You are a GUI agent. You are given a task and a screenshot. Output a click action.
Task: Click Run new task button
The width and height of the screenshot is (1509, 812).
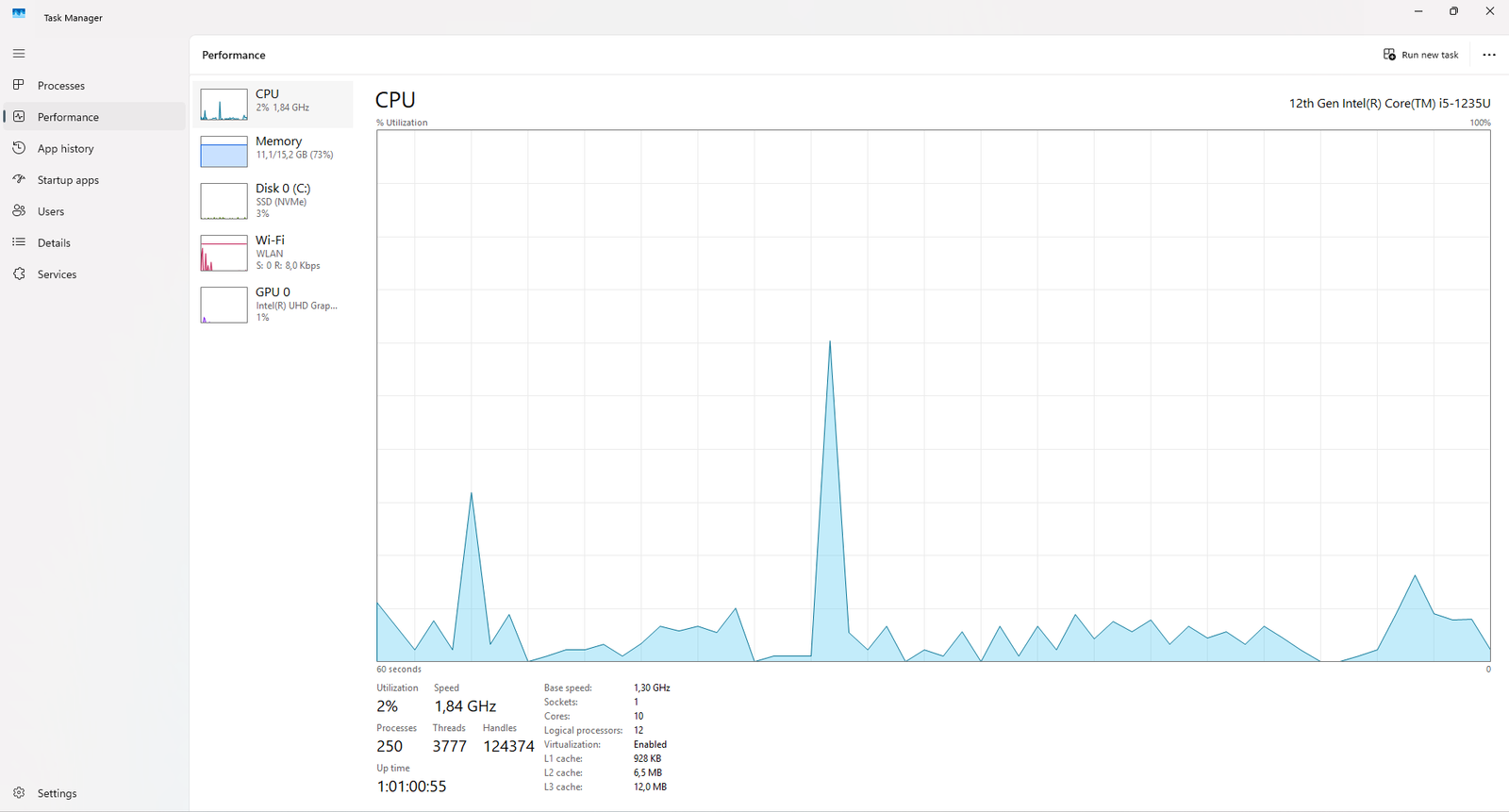coord(1420,55)
